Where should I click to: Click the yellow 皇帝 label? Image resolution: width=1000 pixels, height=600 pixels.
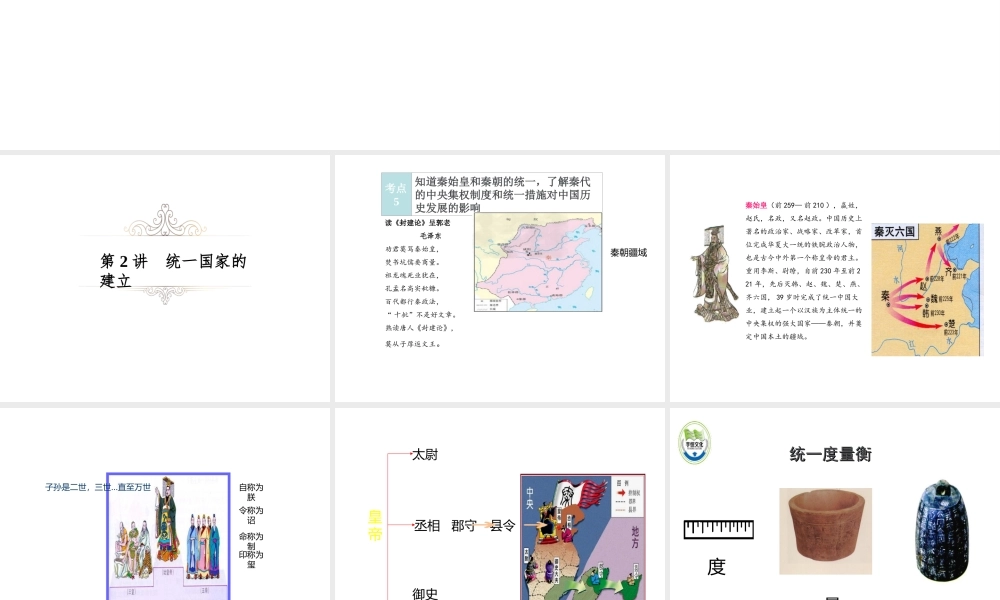point(375,525)
